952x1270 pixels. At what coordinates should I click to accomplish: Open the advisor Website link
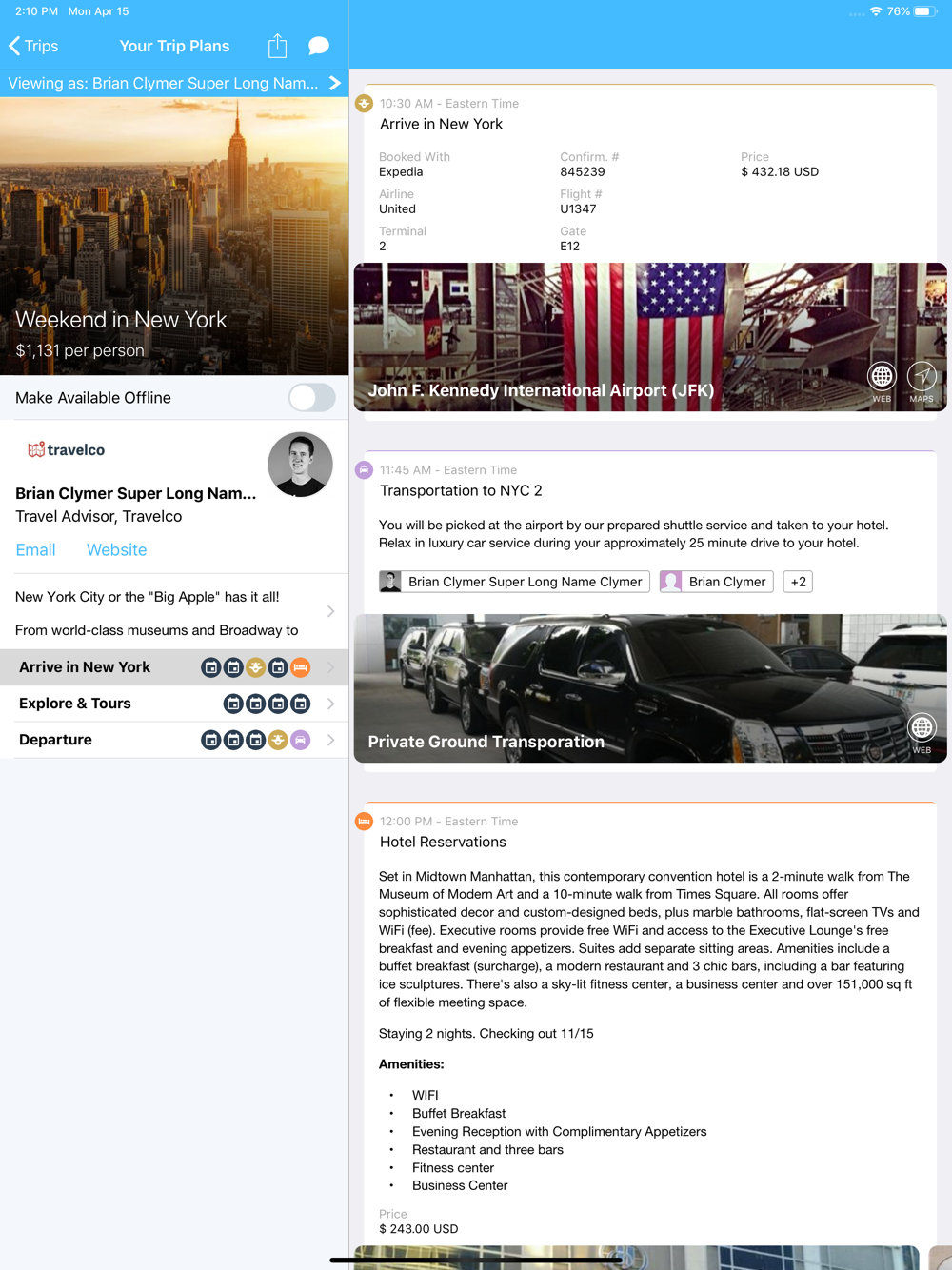pos(116,549)
